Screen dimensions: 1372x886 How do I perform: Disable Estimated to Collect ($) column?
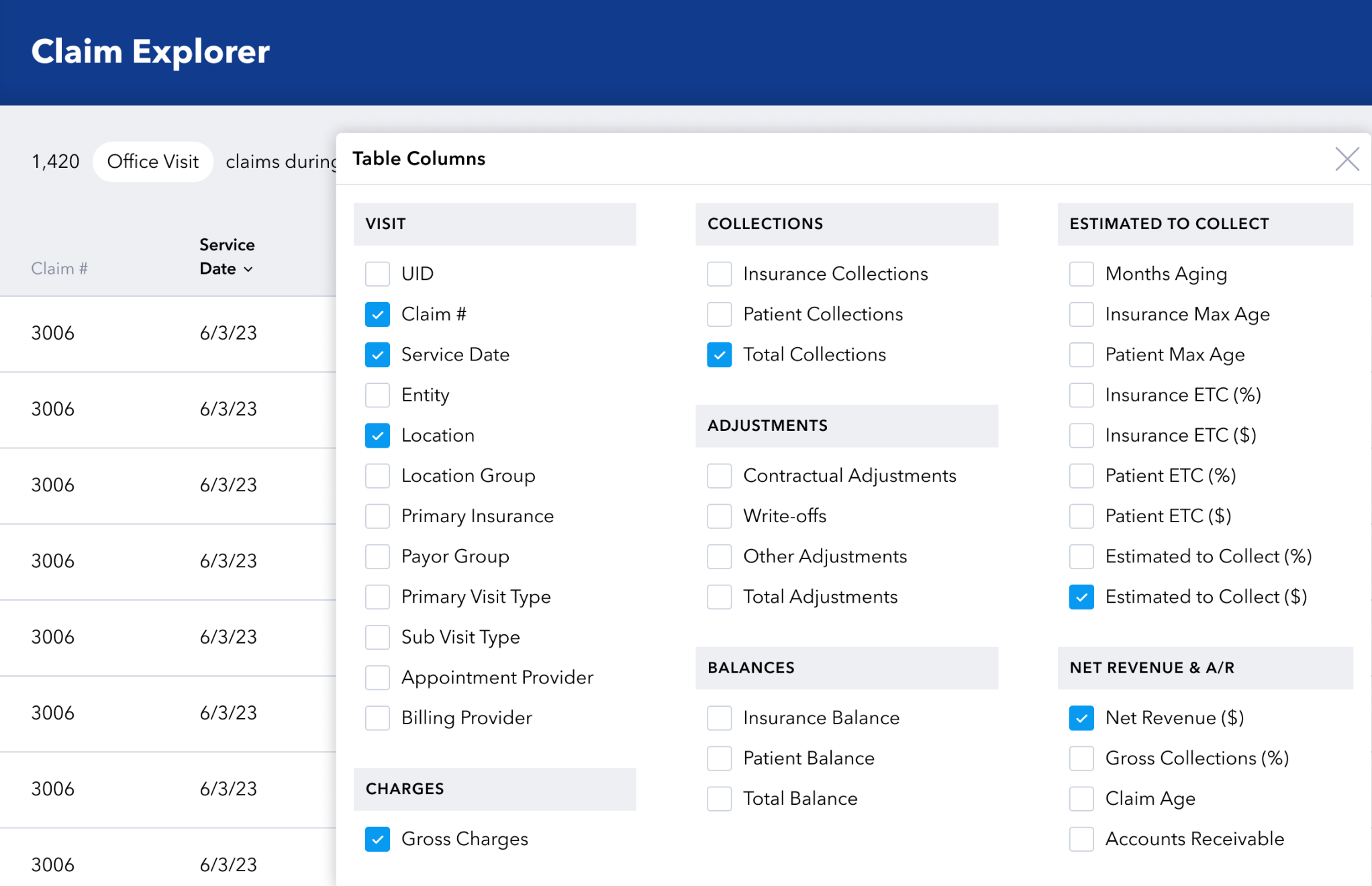(1081, 597)
